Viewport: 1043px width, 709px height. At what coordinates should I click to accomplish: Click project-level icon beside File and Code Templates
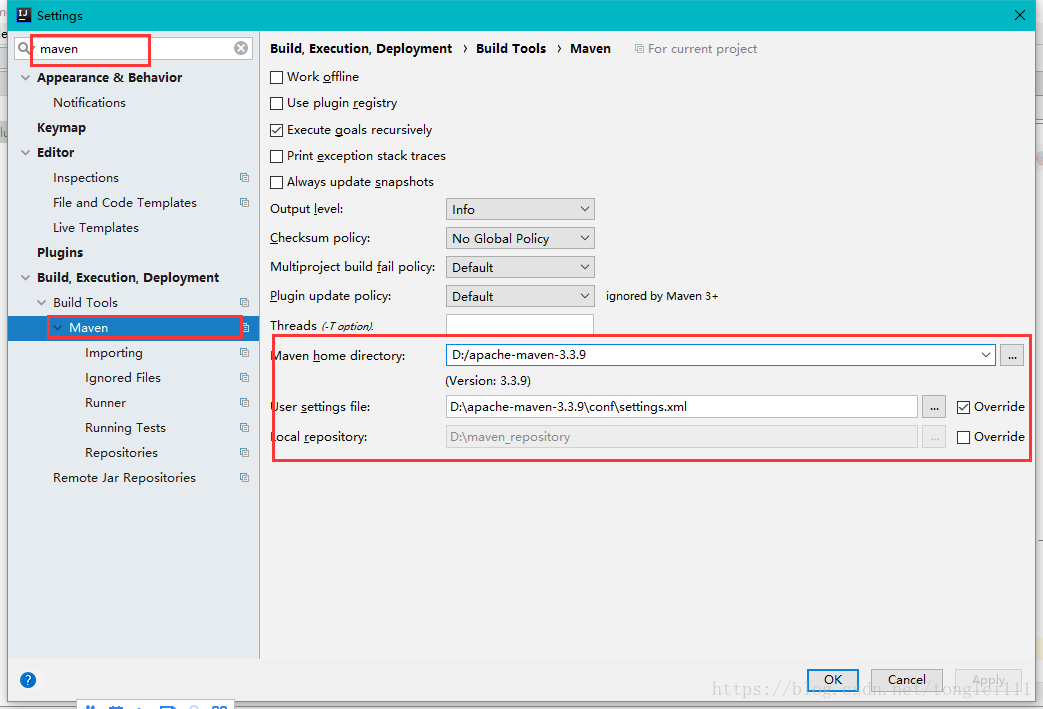point(244,202)
